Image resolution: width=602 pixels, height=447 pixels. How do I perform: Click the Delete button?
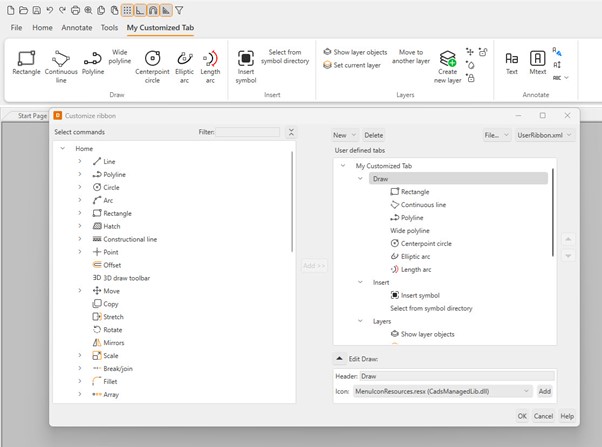pyautogui.click(x=373, y=135)
